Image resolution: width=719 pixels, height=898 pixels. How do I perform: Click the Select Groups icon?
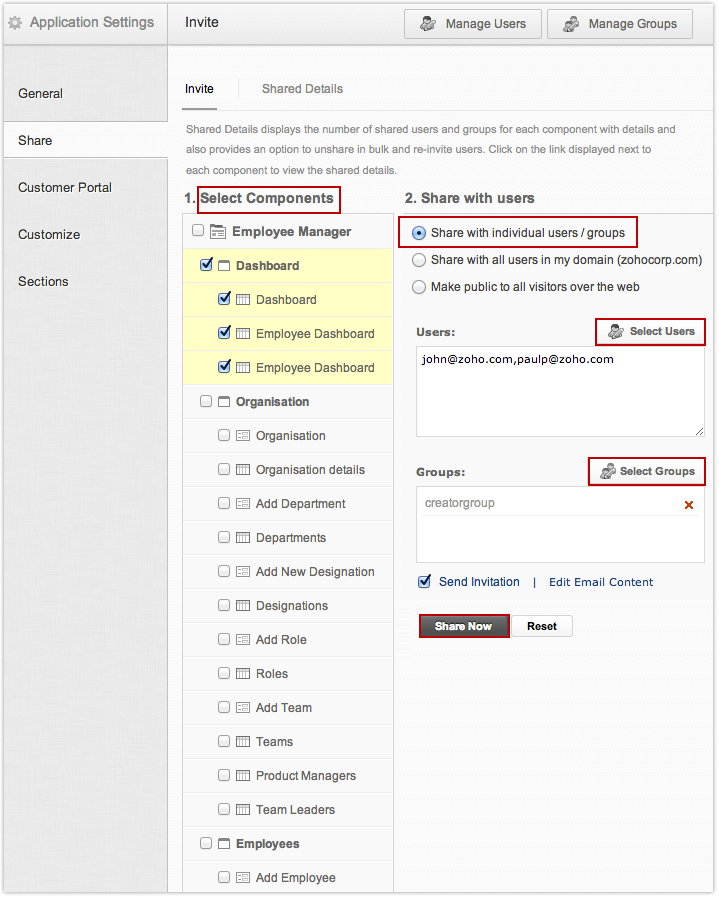pyautogui.click(x=607, y=472)
